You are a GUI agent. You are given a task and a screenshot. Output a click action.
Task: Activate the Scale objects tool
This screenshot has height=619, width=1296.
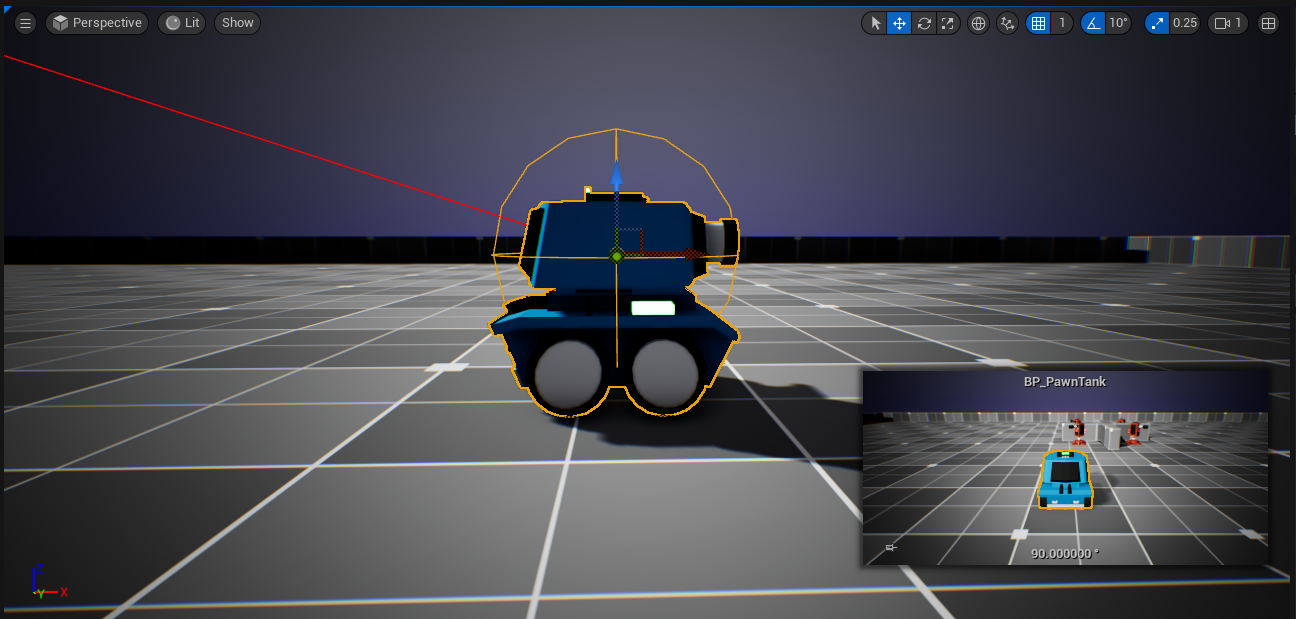point(948,23)
